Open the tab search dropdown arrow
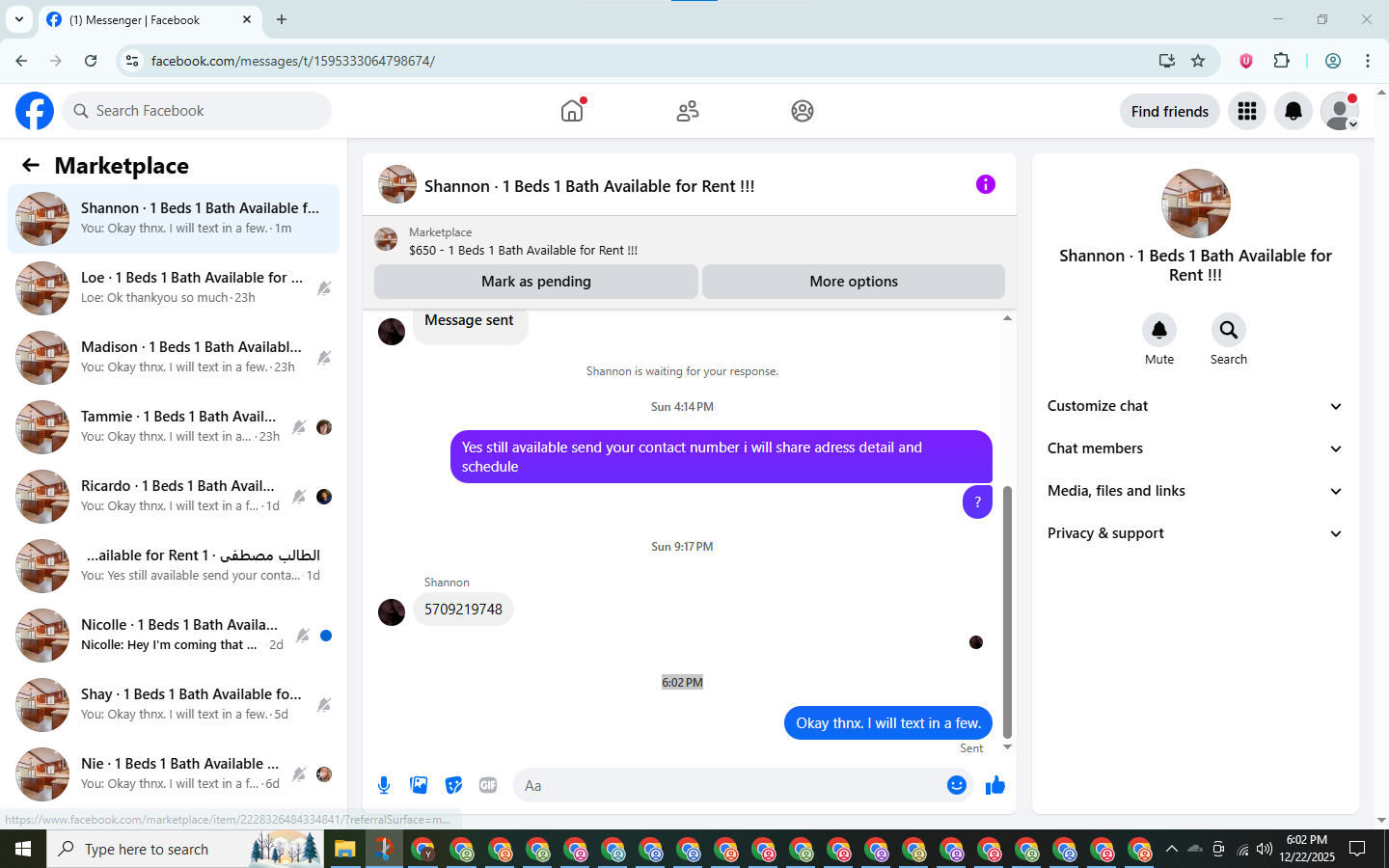The image size is (1389, 868). click(18, 19)
